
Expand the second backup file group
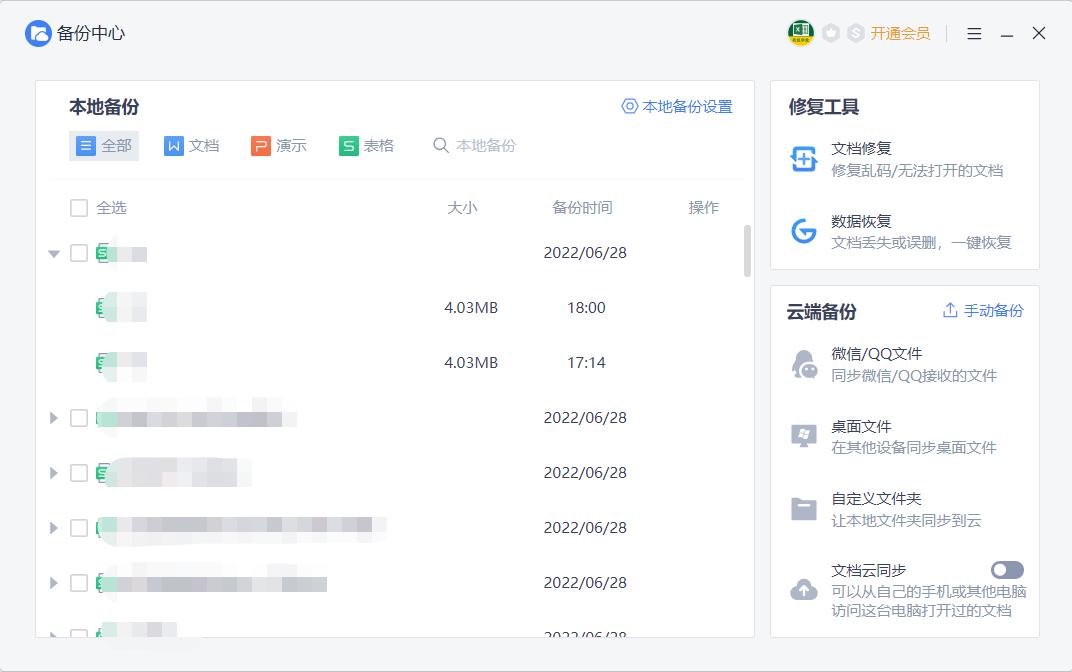click(53, 417)
